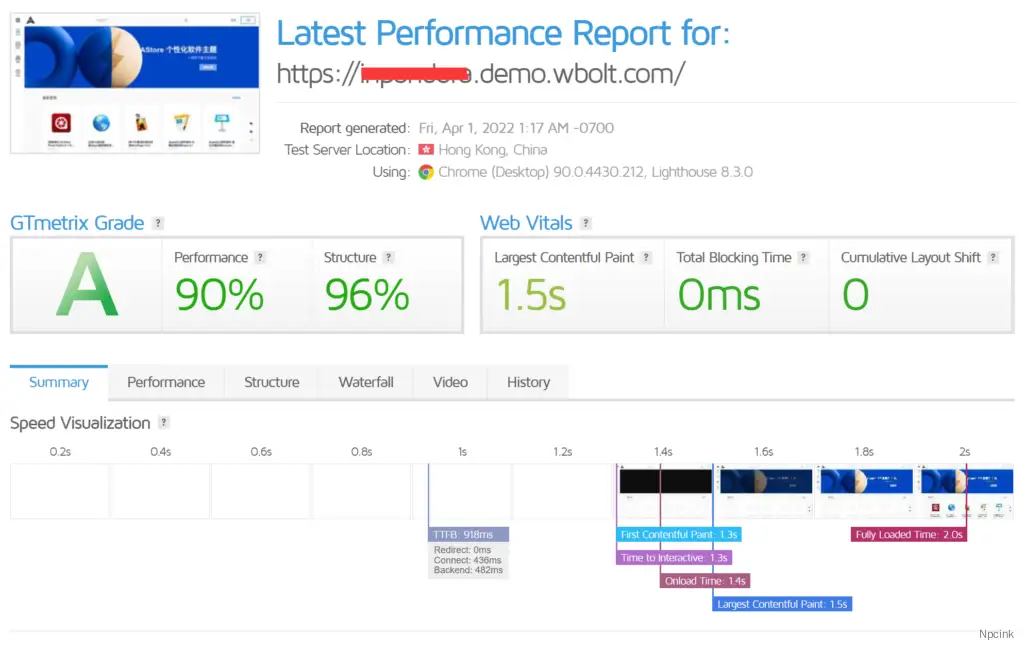The image size is (1024, 650).
Task: Click help icon next to GTmetrix Grade
Action: coord(158,224)
